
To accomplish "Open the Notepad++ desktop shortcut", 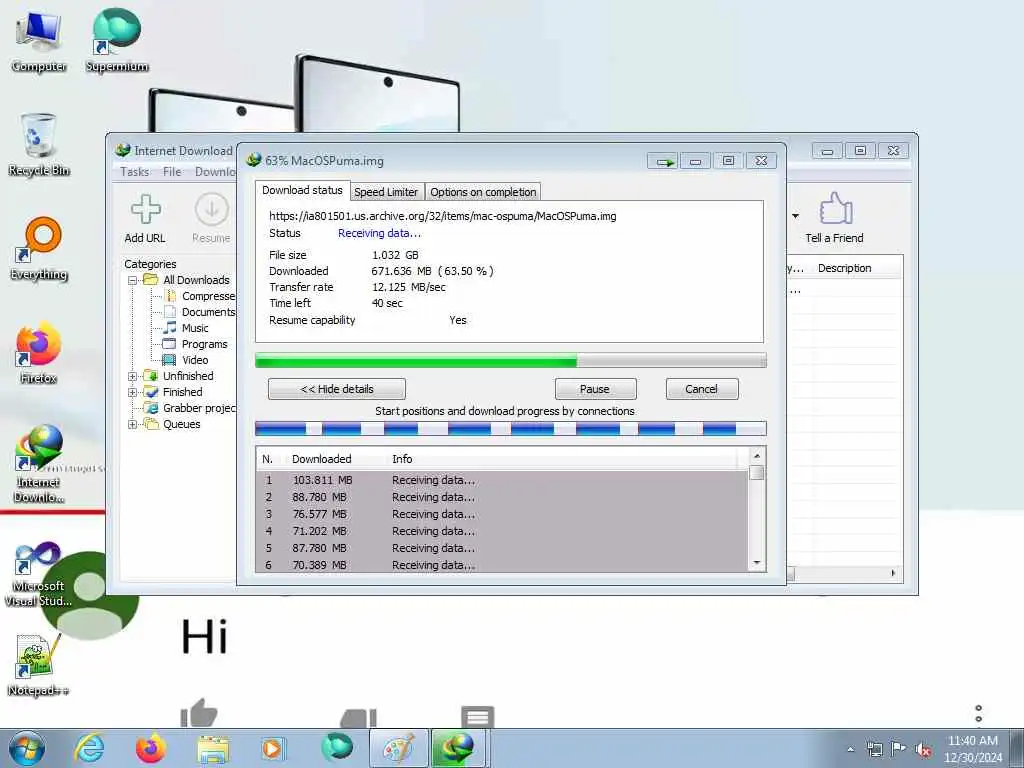I will (x=39, y=665).
